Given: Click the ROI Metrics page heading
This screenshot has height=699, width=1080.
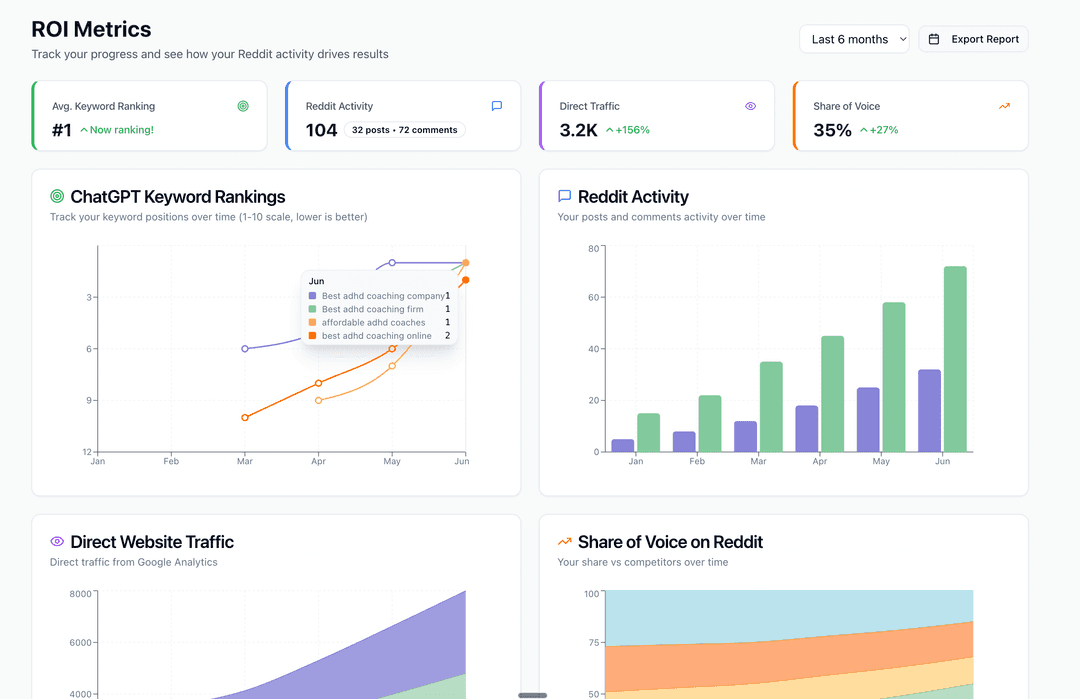Looking at the screenshot, I should click(91, 29).
